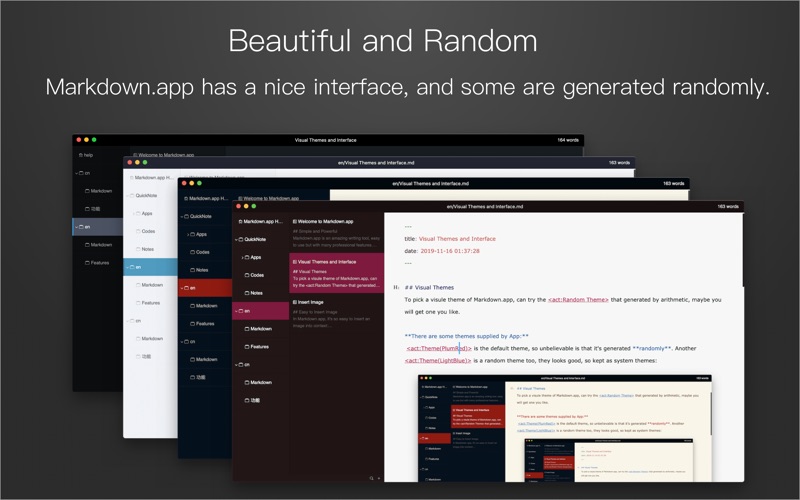Screen dimensions: 800x500
Task: Select Markdown folder under cn in navy window
Action: click(x=205, y=359)
